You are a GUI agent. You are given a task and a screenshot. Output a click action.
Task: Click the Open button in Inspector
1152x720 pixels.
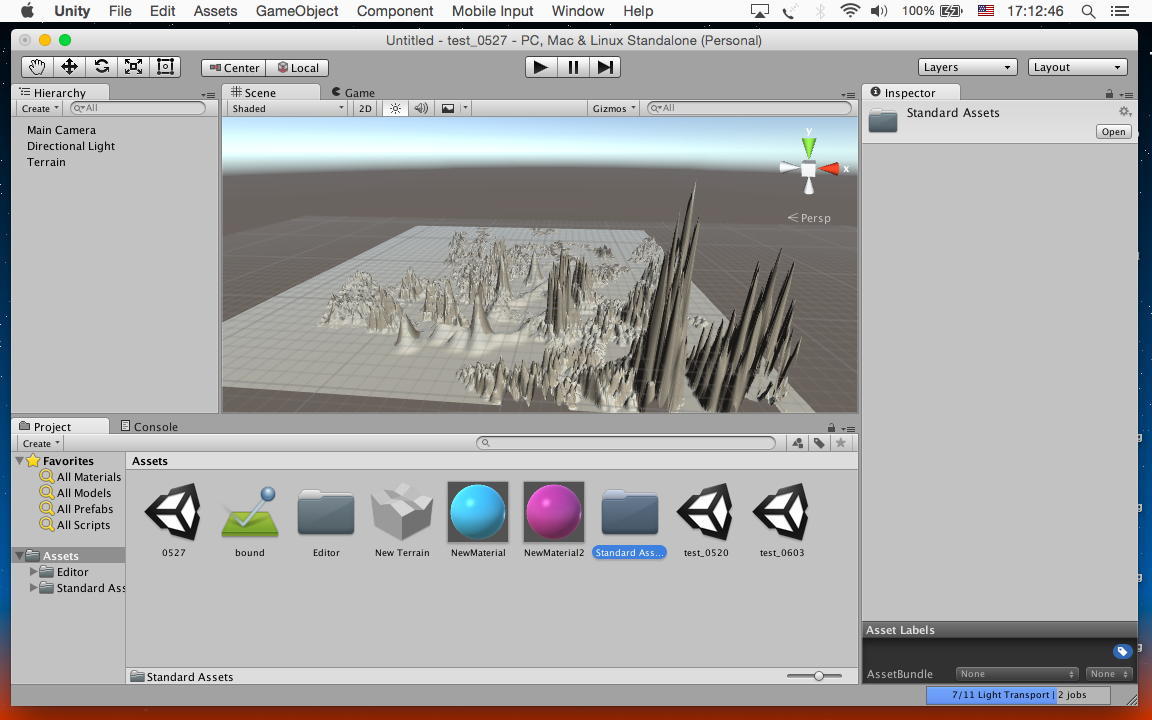click(1113, 132)
